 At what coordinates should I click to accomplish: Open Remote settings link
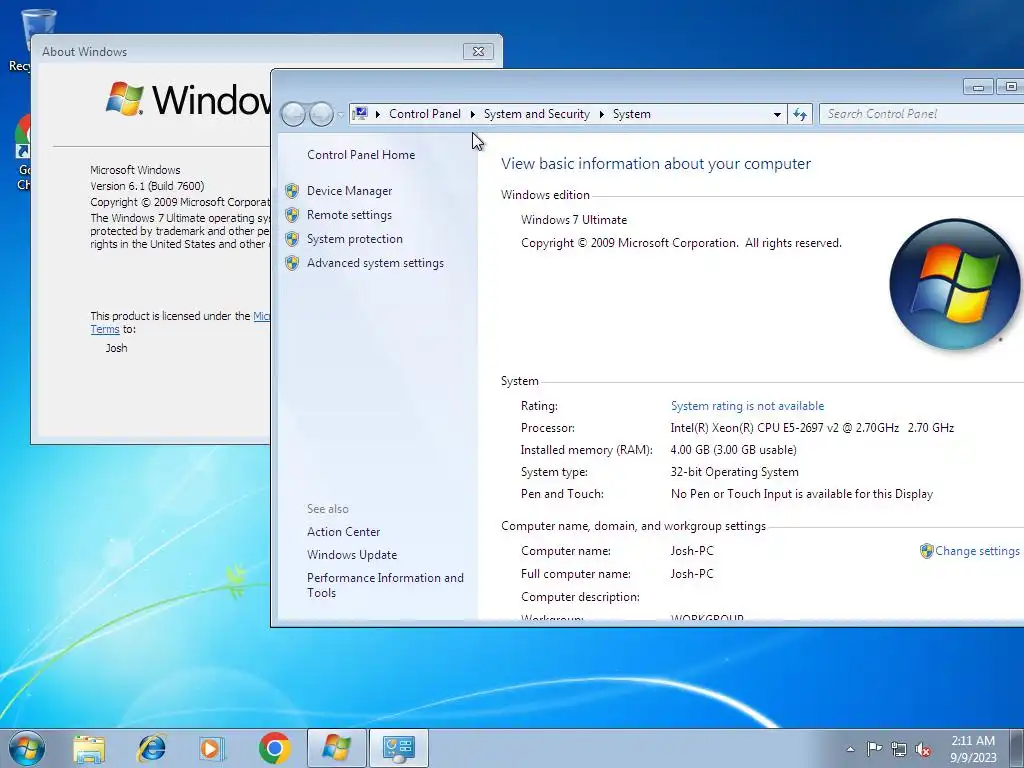tap(349, 215)
